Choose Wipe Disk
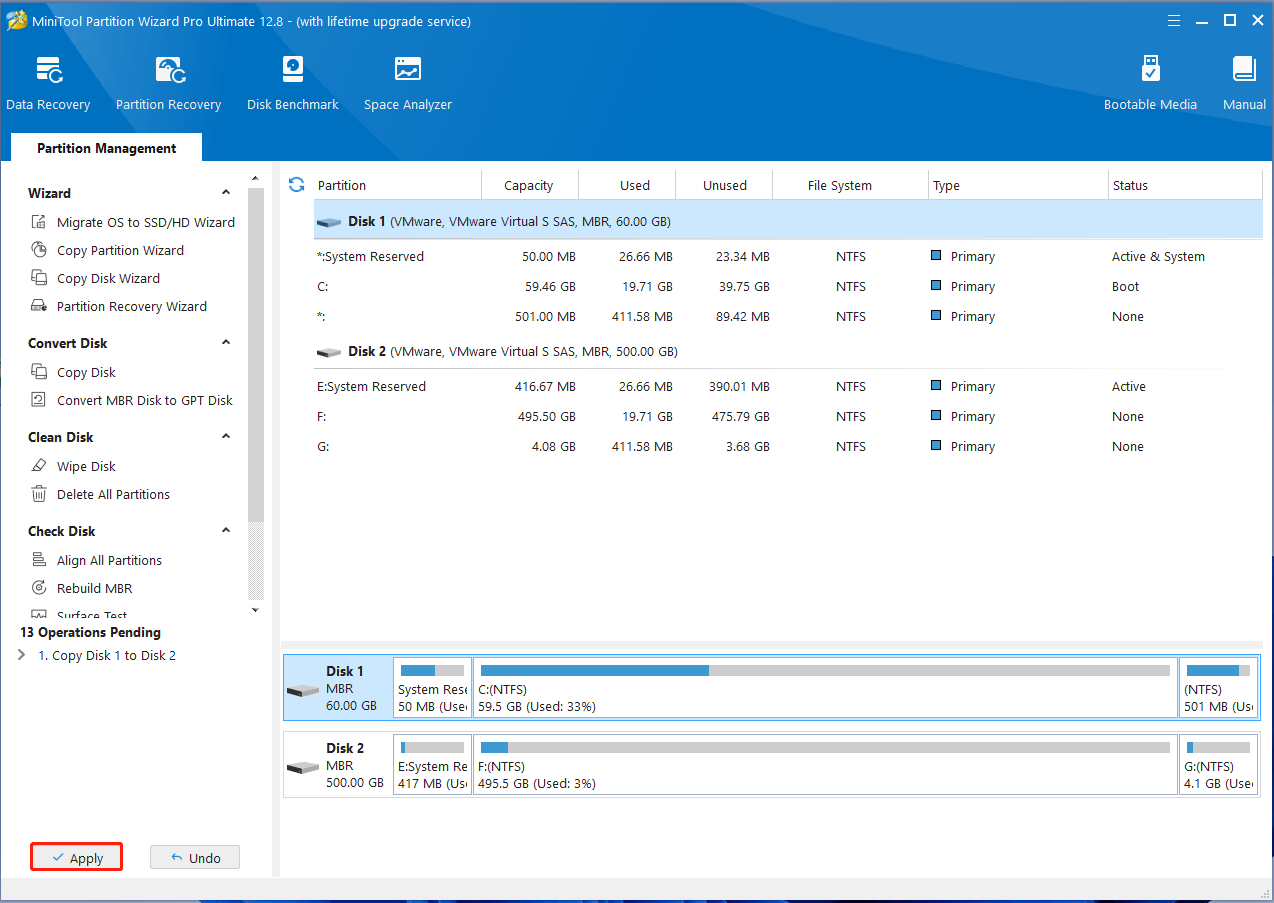The image size is (1274, 903). pyautogui.click(x=73, y=466)
